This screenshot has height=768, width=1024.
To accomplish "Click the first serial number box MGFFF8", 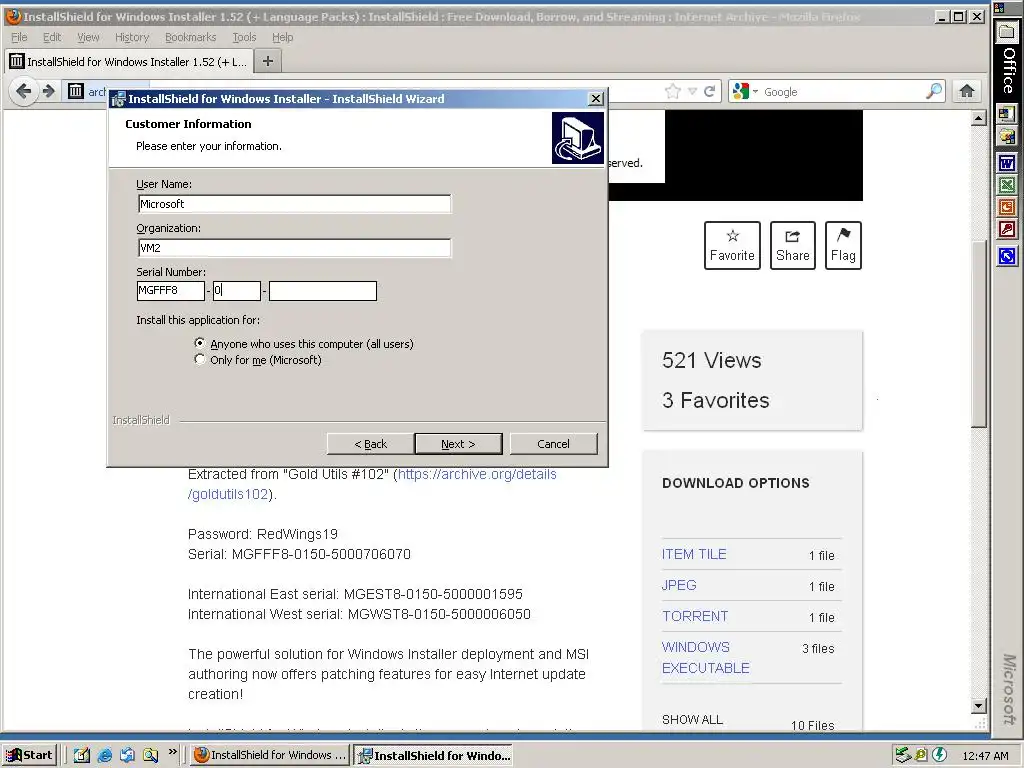I will coord(170,291).
